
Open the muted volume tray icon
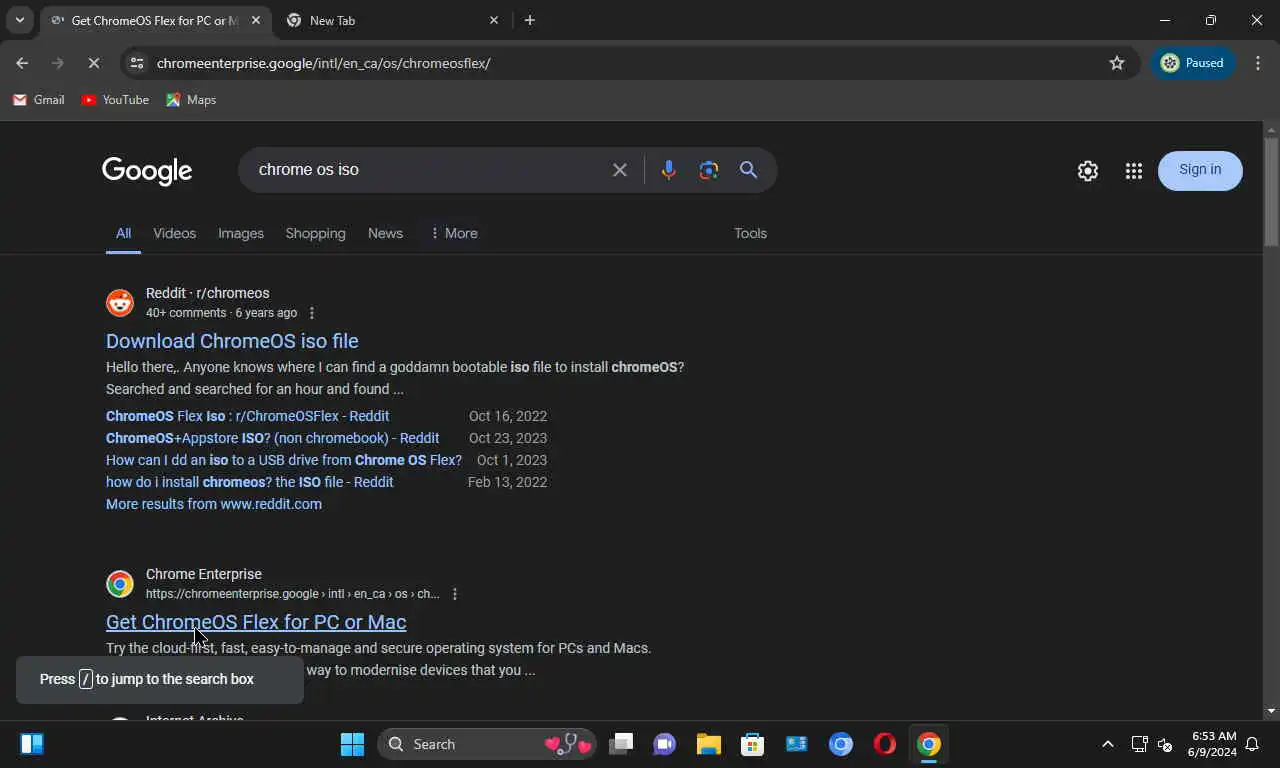(x=1164, y=744)
